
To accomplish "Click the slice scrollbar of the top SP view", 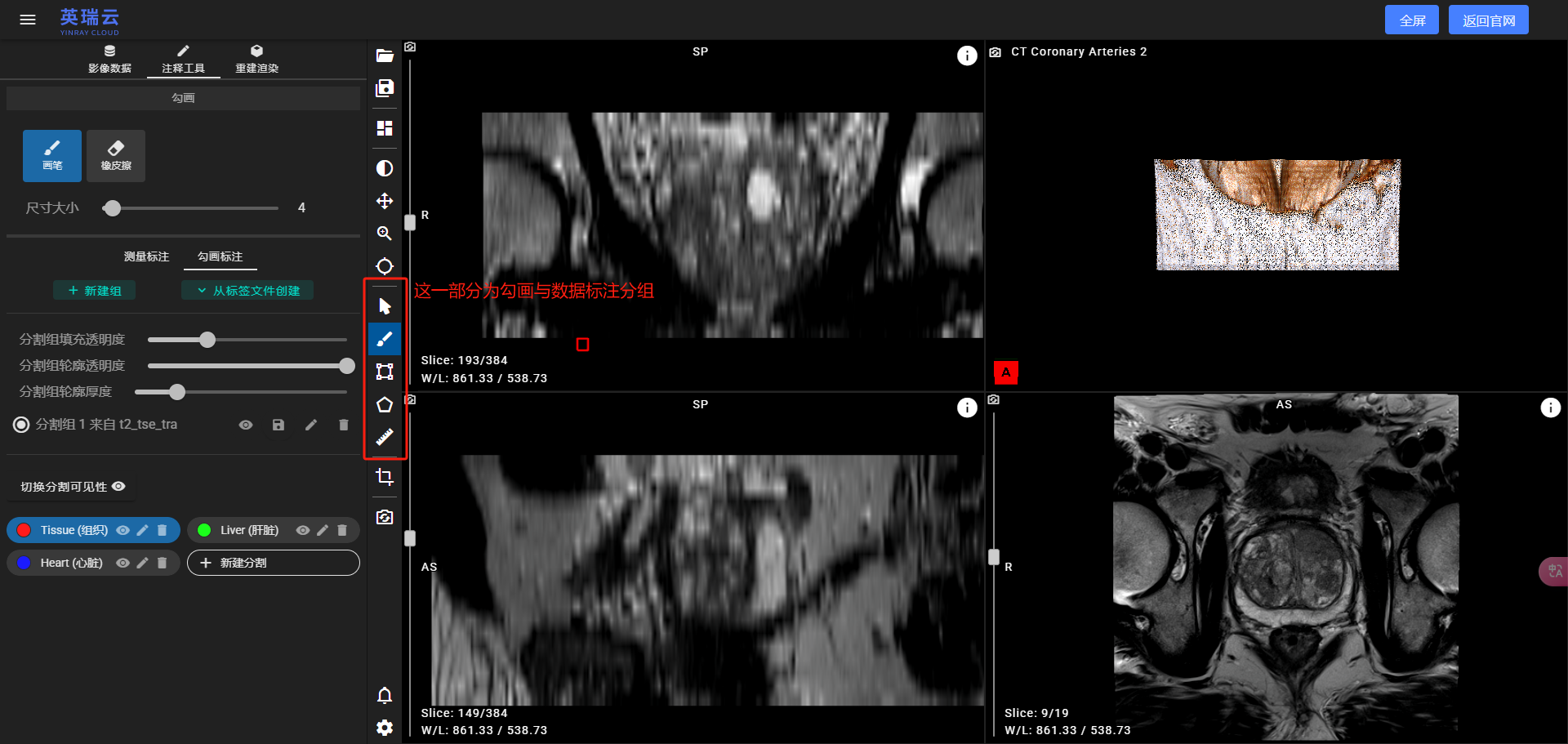I will point(410,222).
